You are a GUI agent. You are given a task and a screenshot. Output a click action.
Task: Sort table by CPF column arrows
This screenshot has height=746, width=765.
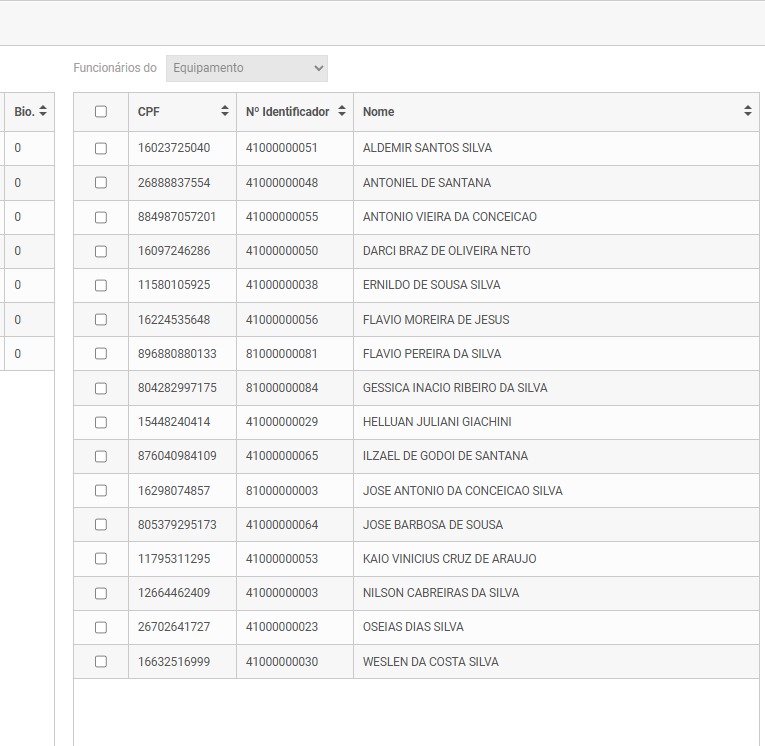(225, 112)
